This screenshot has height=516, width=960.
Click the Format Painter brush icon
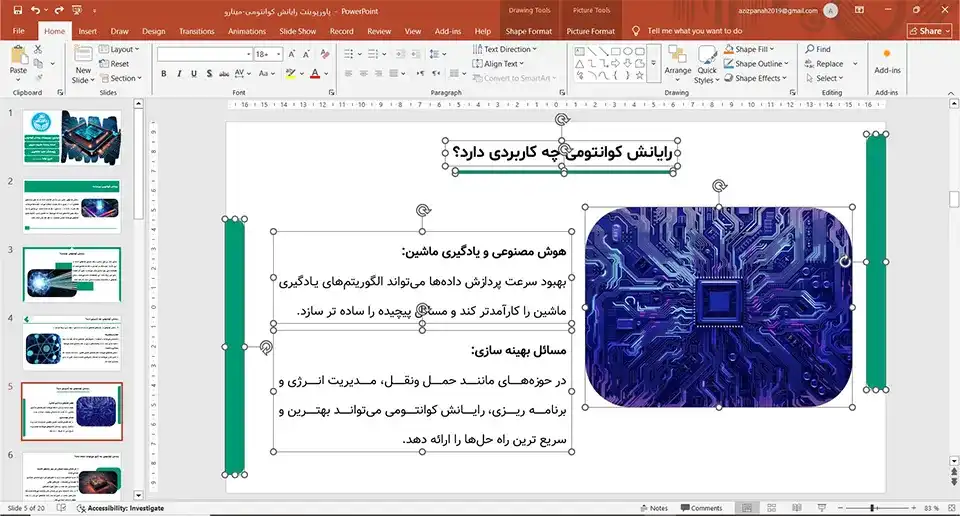[38, 78]
